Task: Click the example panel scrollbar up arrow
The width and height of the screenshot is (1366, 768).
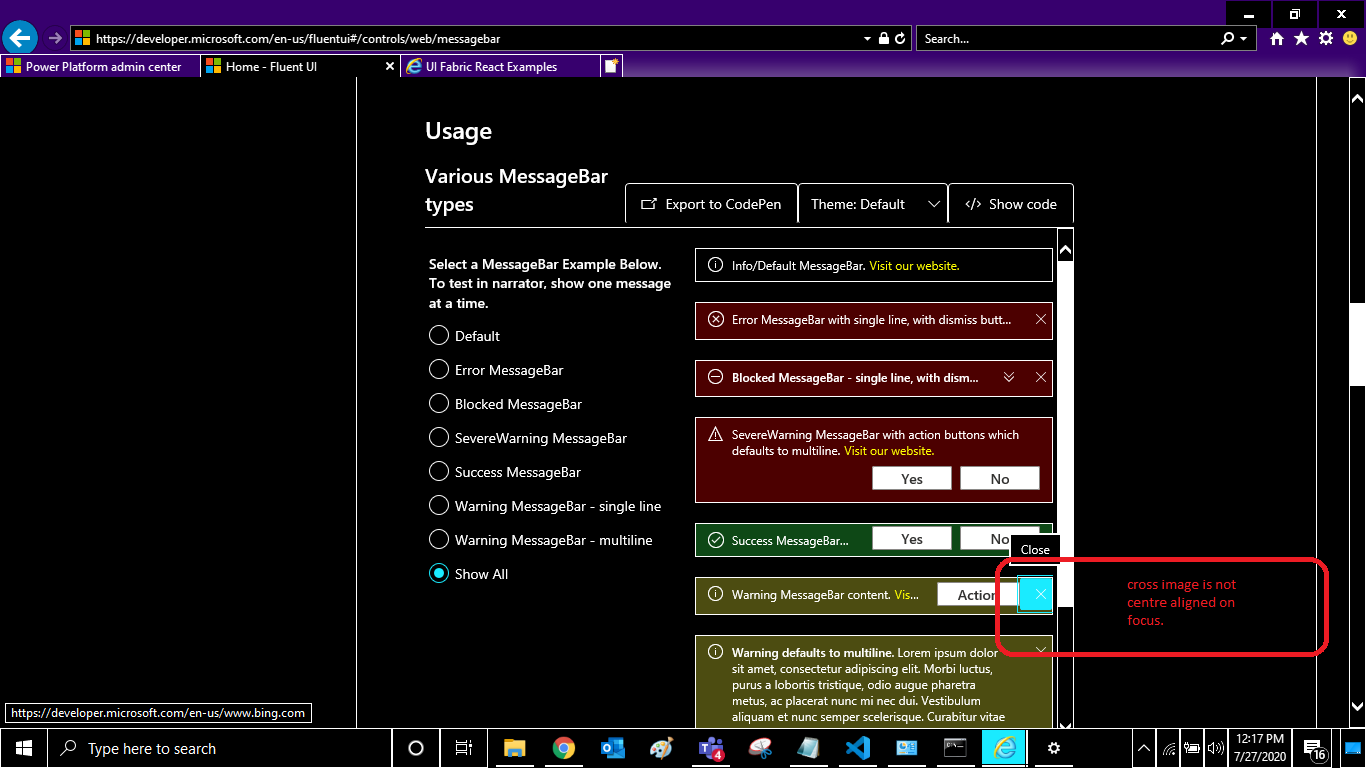Action: coord(1065,249)
